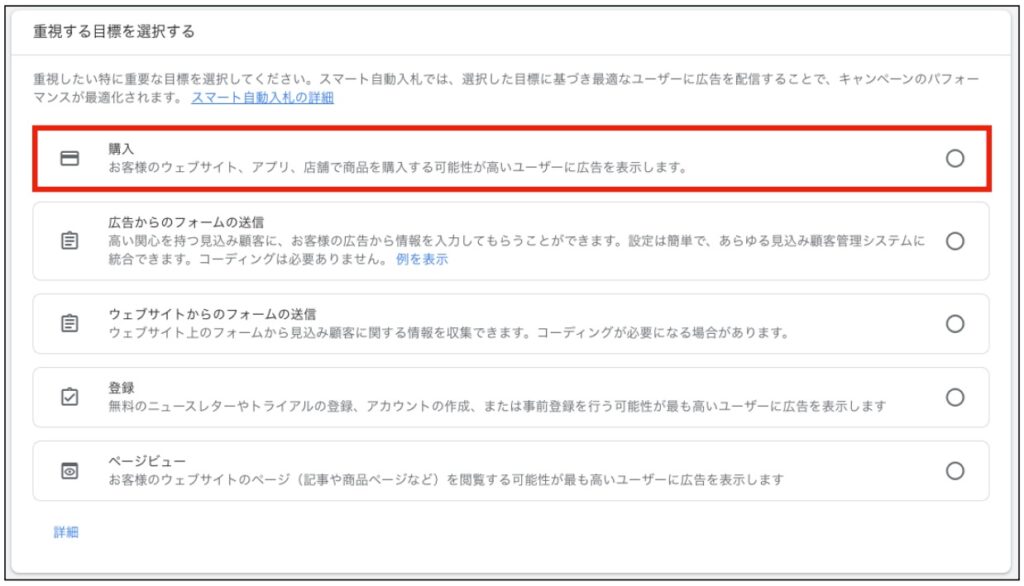Select the 購入 radio button

(x=955, y=158)
